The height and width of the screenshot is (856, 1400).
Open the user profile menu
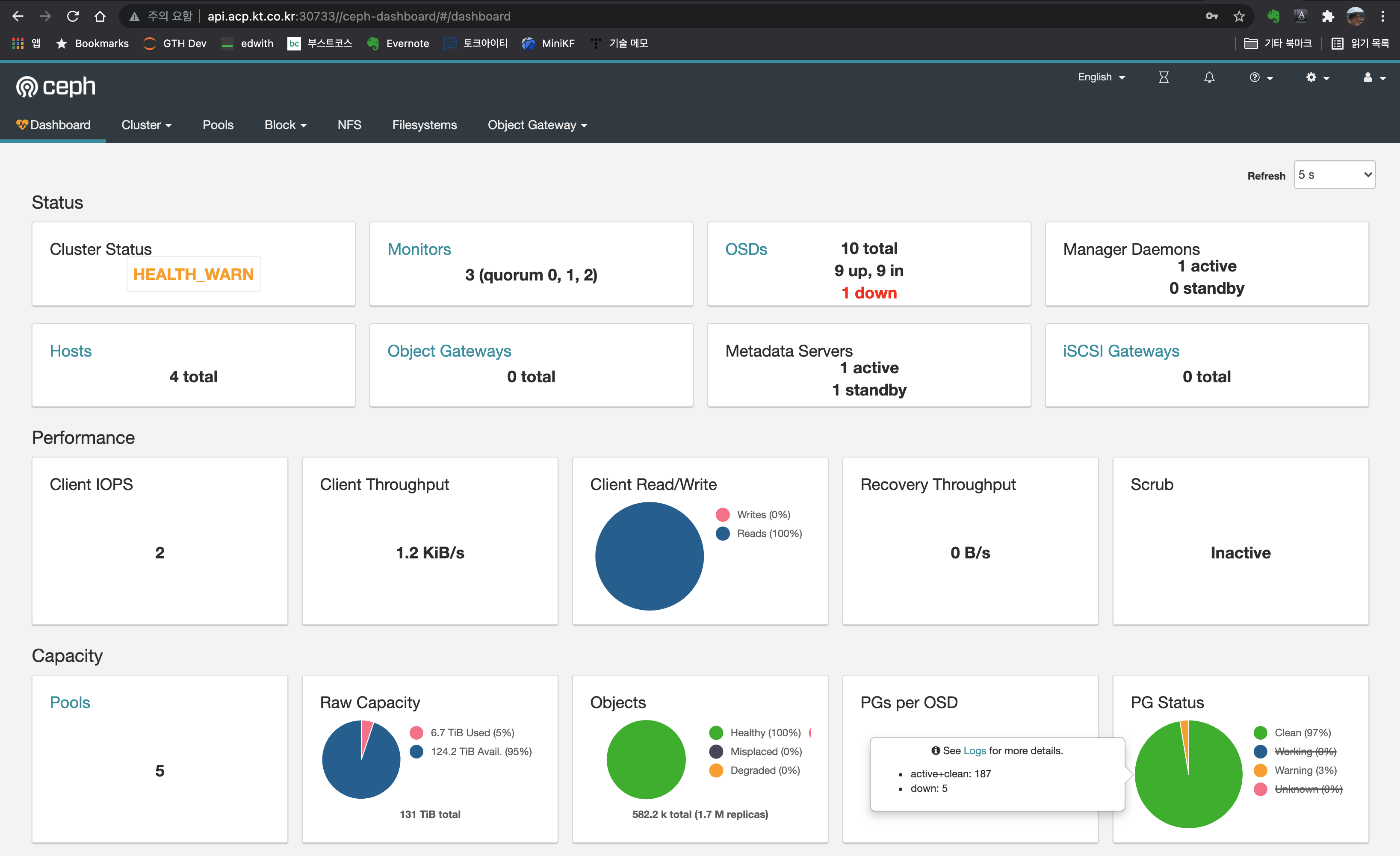pos(1373,77)
